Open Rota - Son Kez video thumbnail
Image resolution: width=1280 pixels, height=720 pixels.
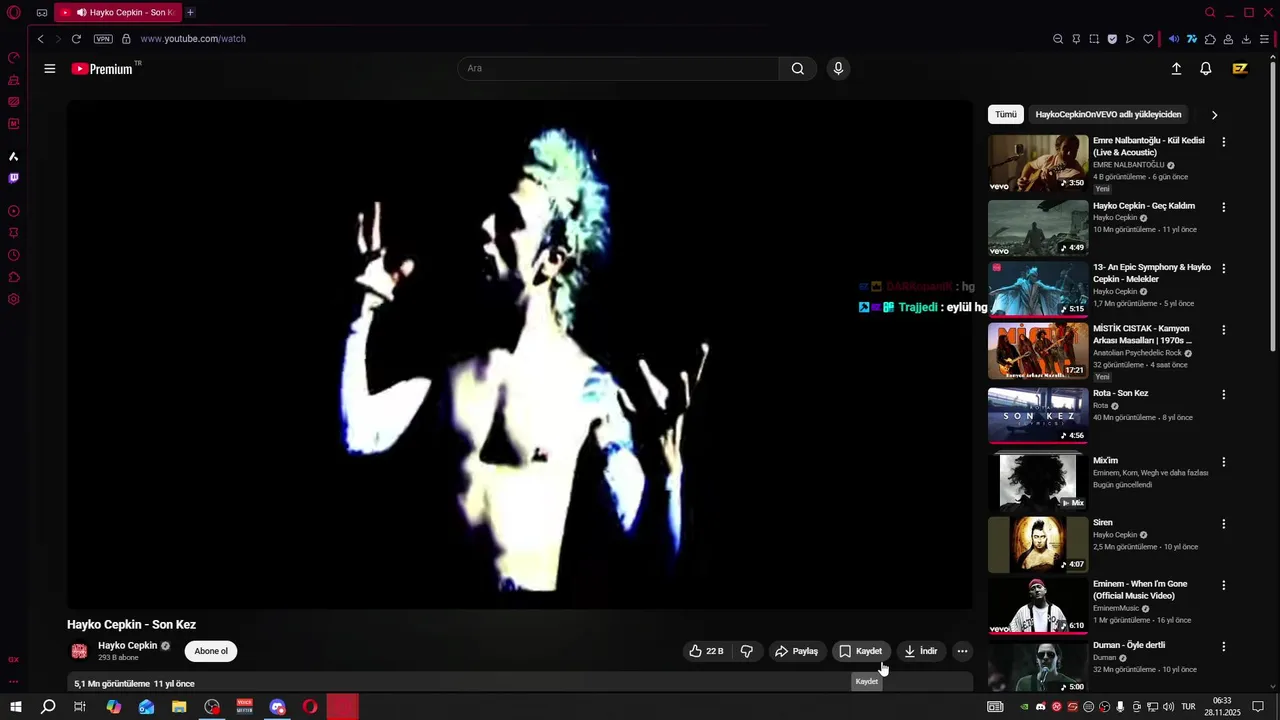coord(1038,415)
